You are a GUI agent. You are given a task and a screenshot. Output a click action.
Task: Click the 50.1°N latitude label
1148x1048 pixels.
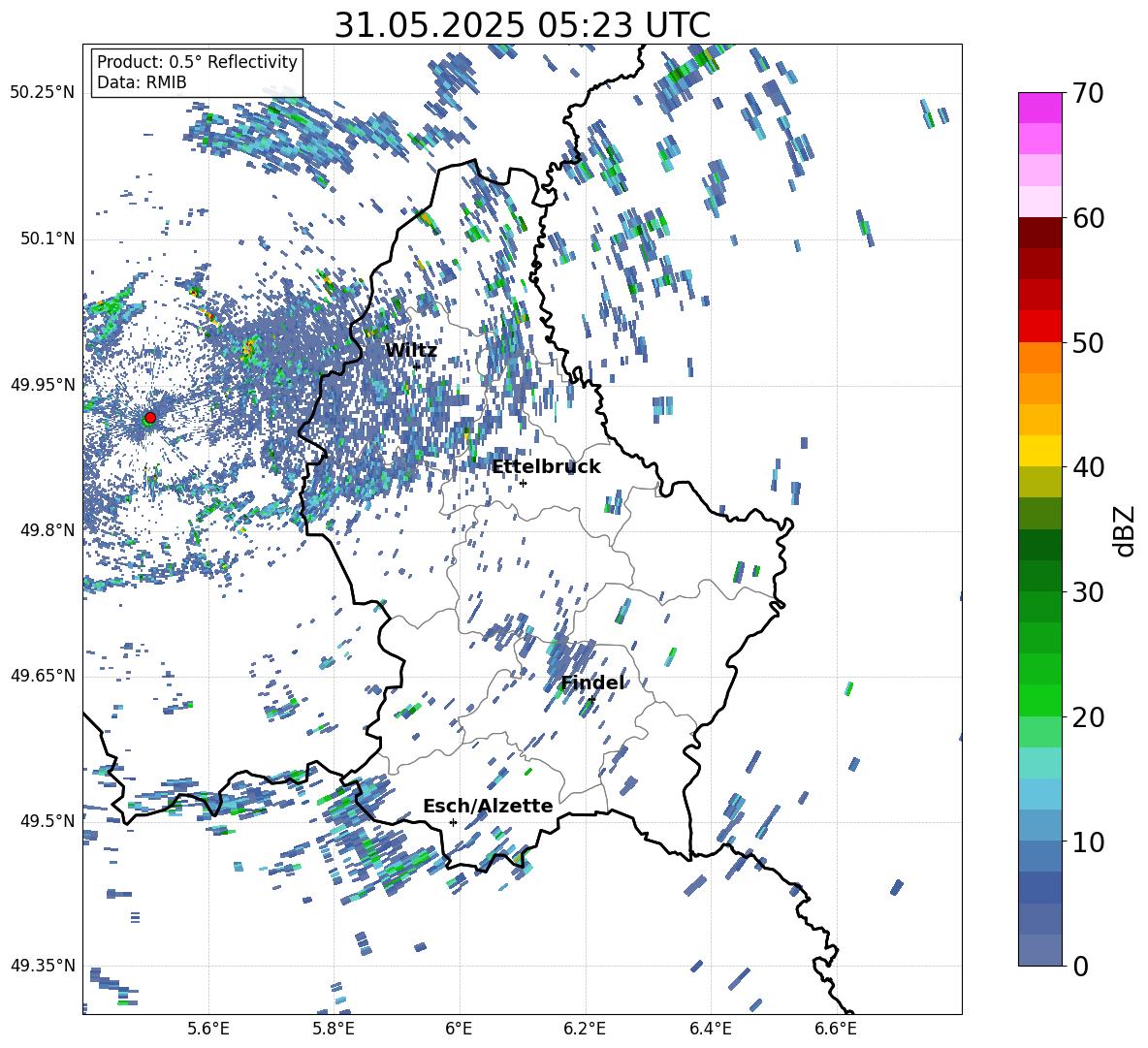pyautogui.click(x=48, y=238)
